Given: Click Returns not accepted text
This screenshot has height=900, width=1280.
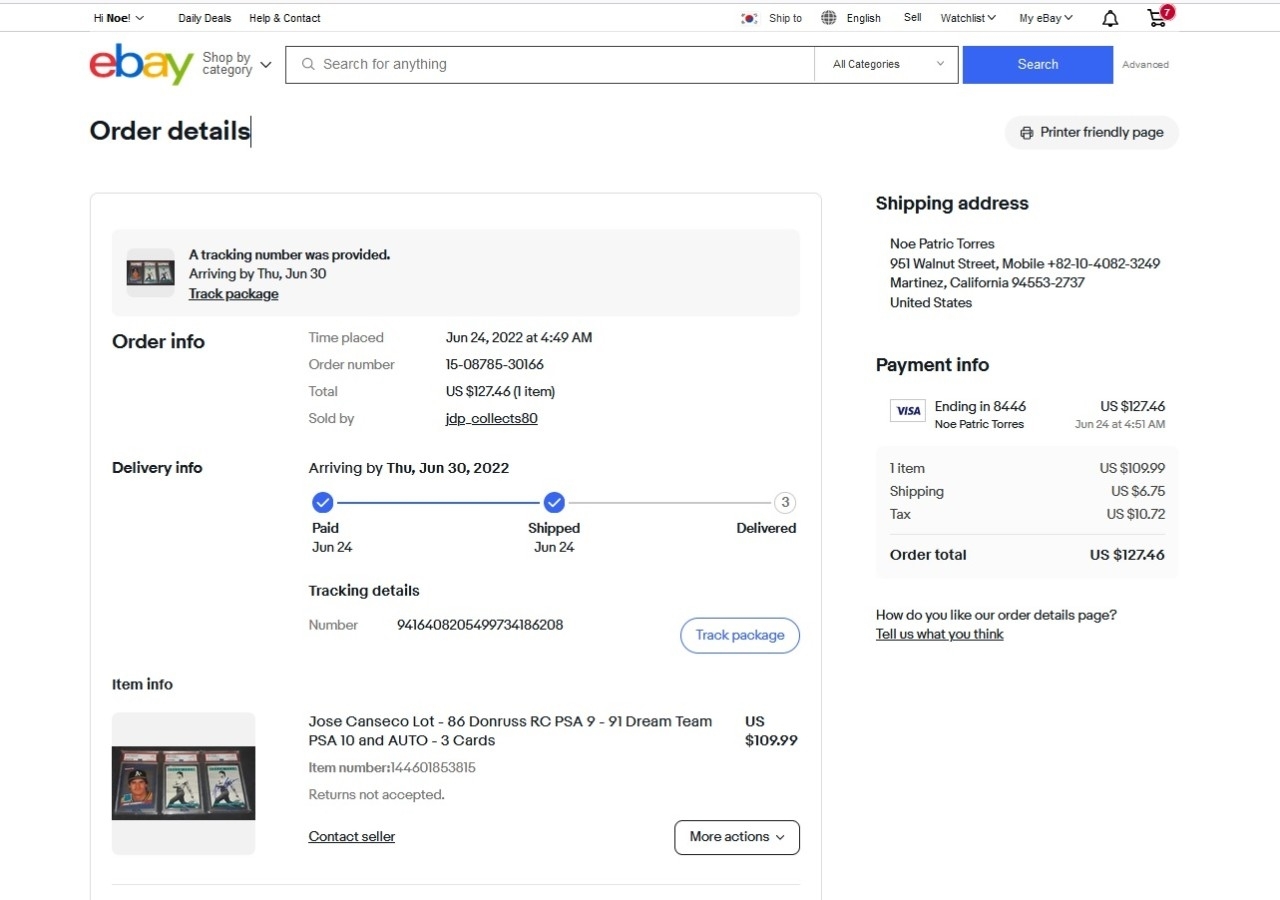Looking at the screenshot, I should point(376,795).
